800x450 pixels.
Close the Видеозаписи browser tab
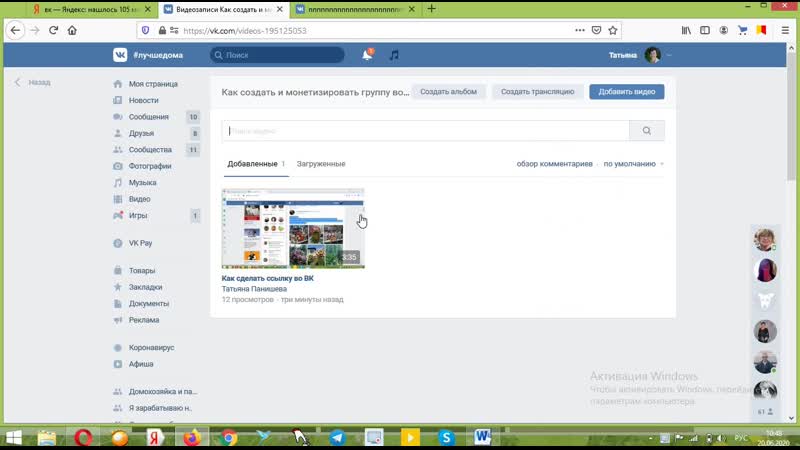(280, 9)
